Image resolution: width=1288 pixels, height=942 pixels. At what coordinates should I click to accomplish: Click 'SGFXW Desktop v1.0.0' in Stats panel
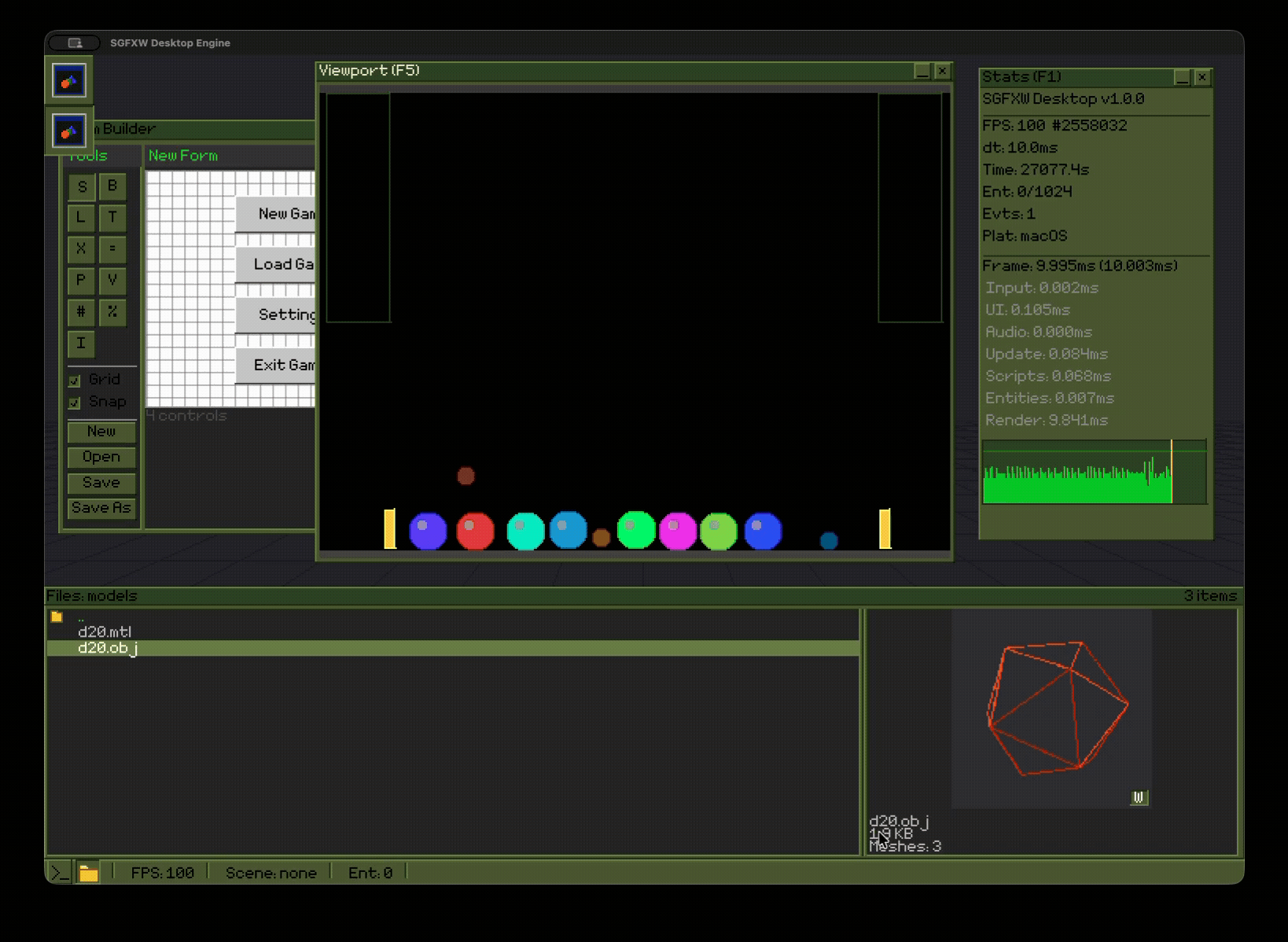pyautogui.click(x=1063, y=99)
